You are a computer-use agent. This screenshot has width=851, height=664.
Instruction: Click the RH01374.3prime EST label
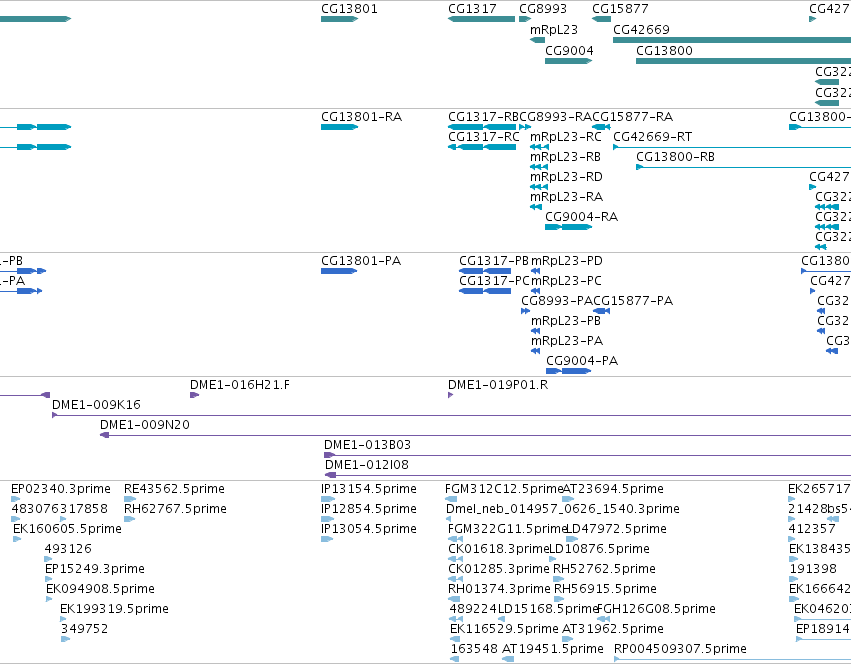point(499,589)
